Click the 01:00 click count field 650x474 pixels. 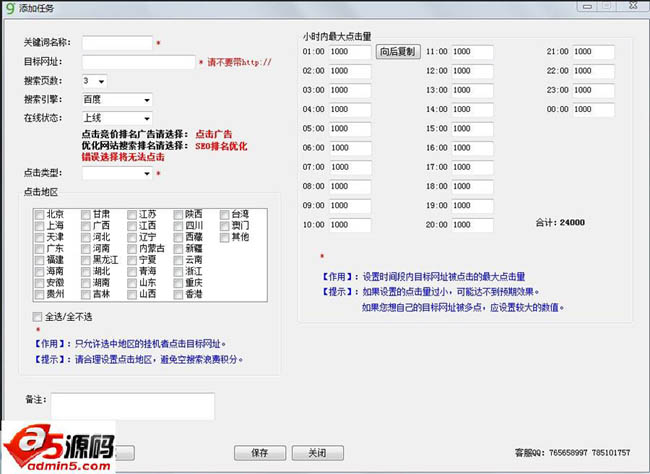click(x=350, y=52)
